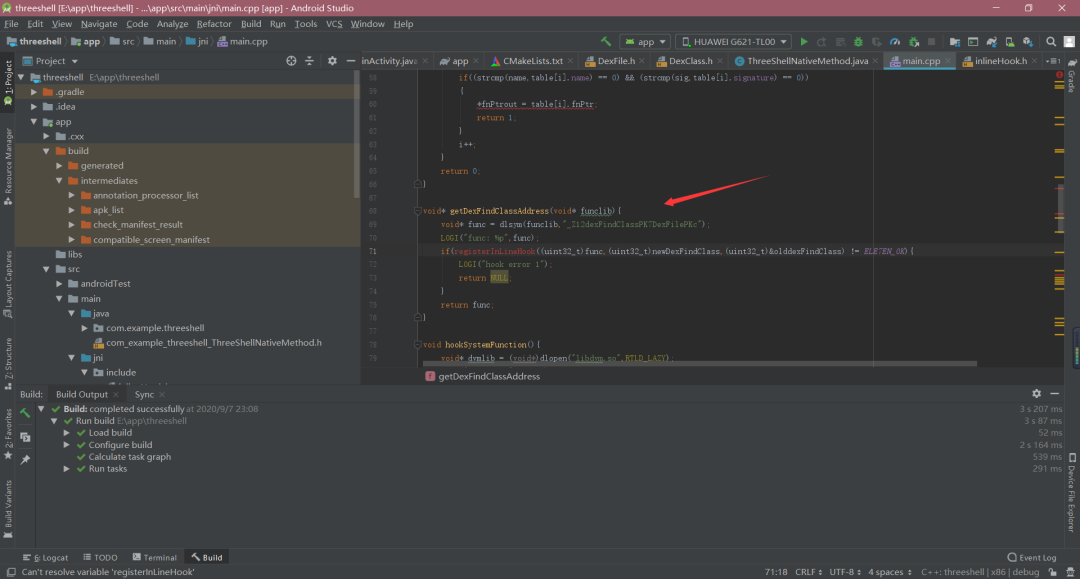Show hidden editor tabs dropdown

[1054, 61]
